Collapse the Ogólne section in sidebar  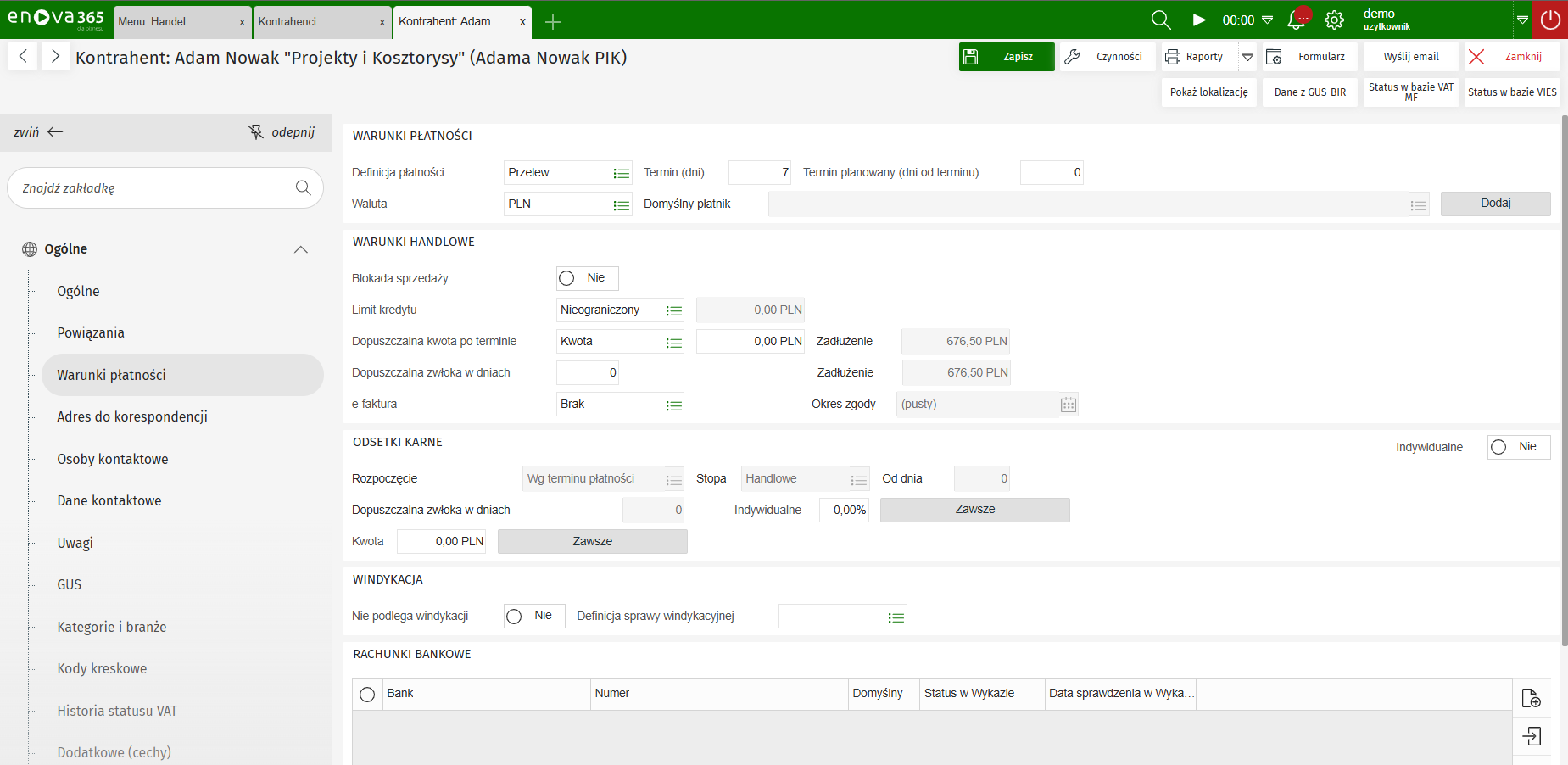tap(300, 249)
